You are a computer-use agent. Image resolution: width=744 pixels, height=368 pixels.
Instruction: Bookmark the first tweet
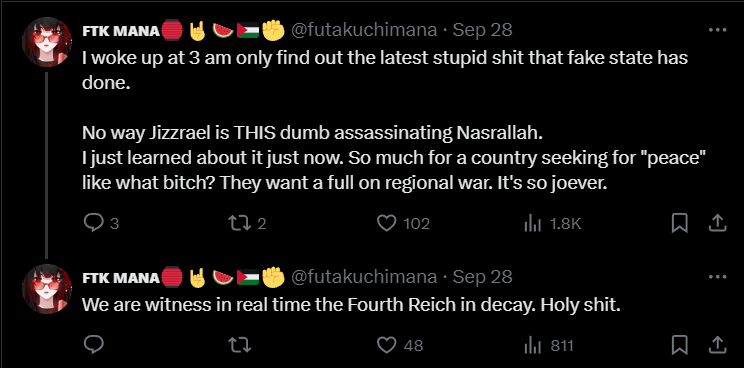(679, 223)
